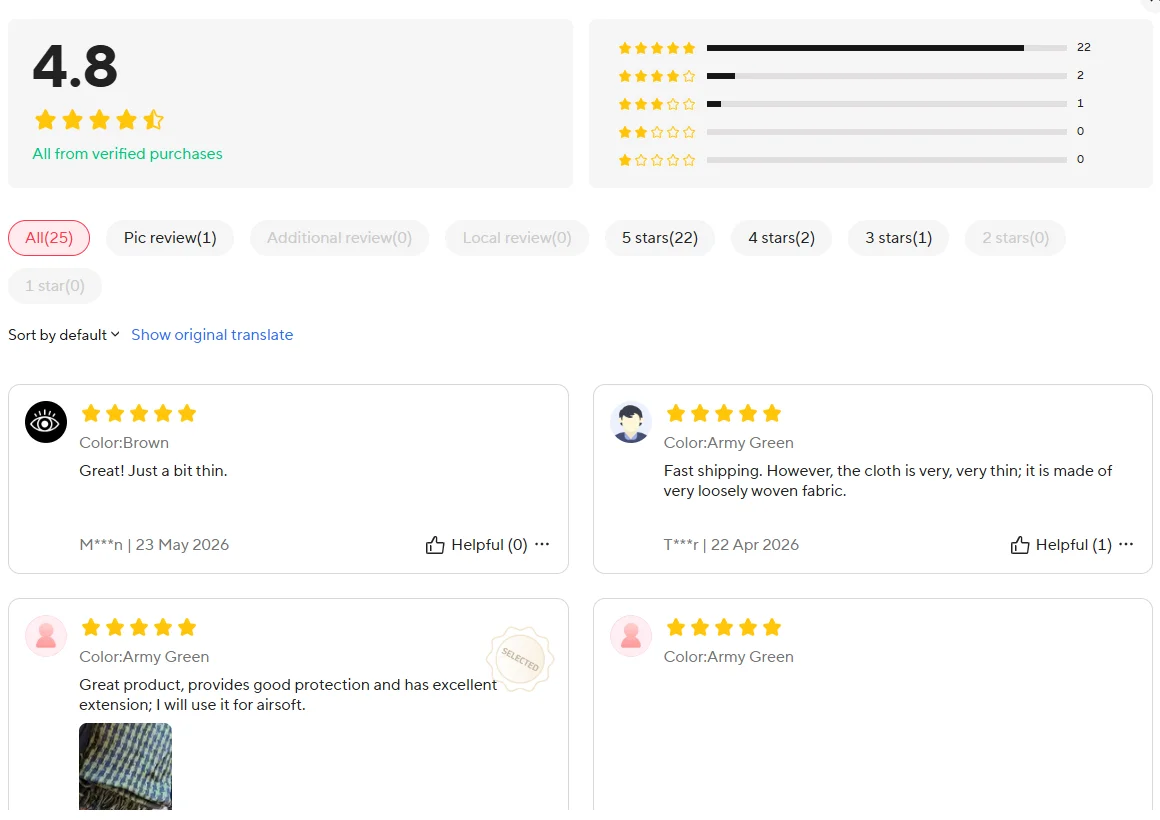
Task: Open avatar of the empty Army Green review
Action: [630, 636]
